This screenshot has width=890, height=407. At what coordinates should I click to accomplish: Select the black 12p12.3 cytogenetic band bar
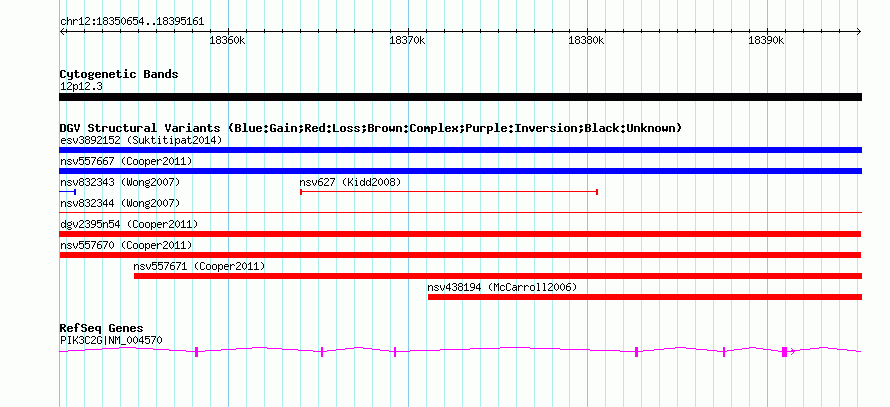460,97
